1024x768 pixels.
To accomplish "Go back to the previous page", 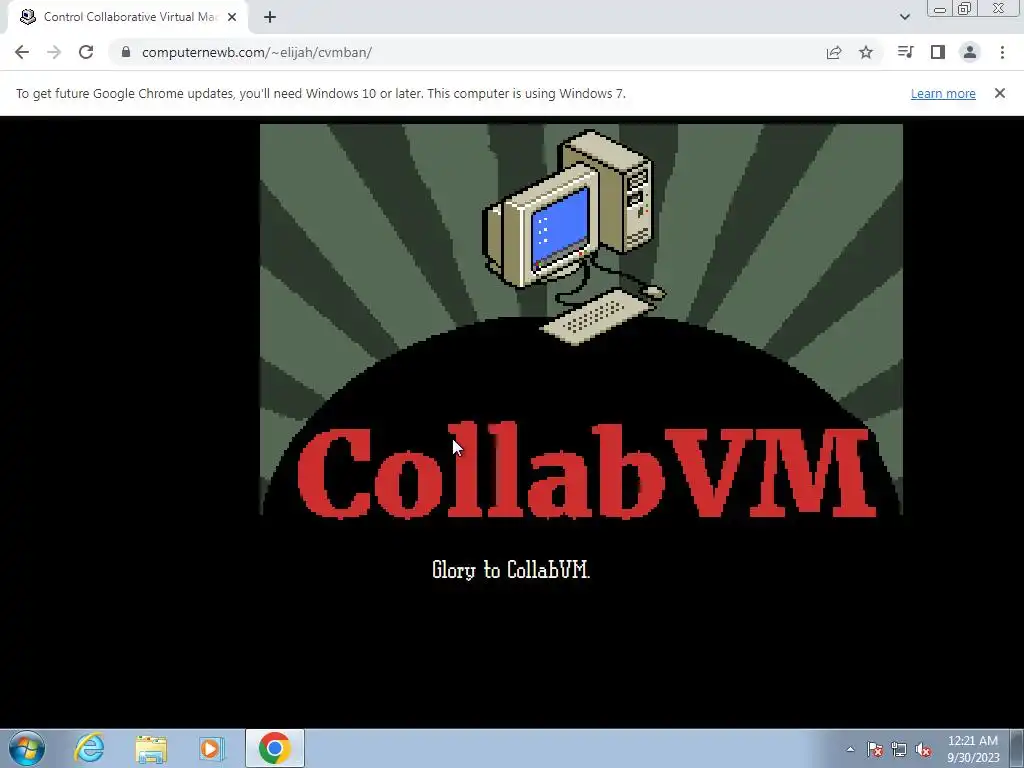I will pyautogui.click(x=22, y=52).
